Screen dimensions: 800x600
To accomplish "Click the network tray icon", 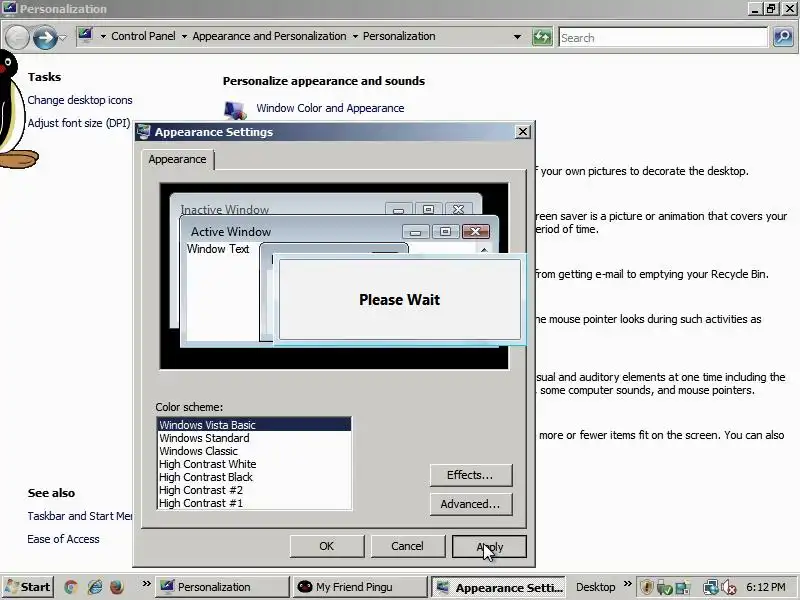I will point(711,588).
